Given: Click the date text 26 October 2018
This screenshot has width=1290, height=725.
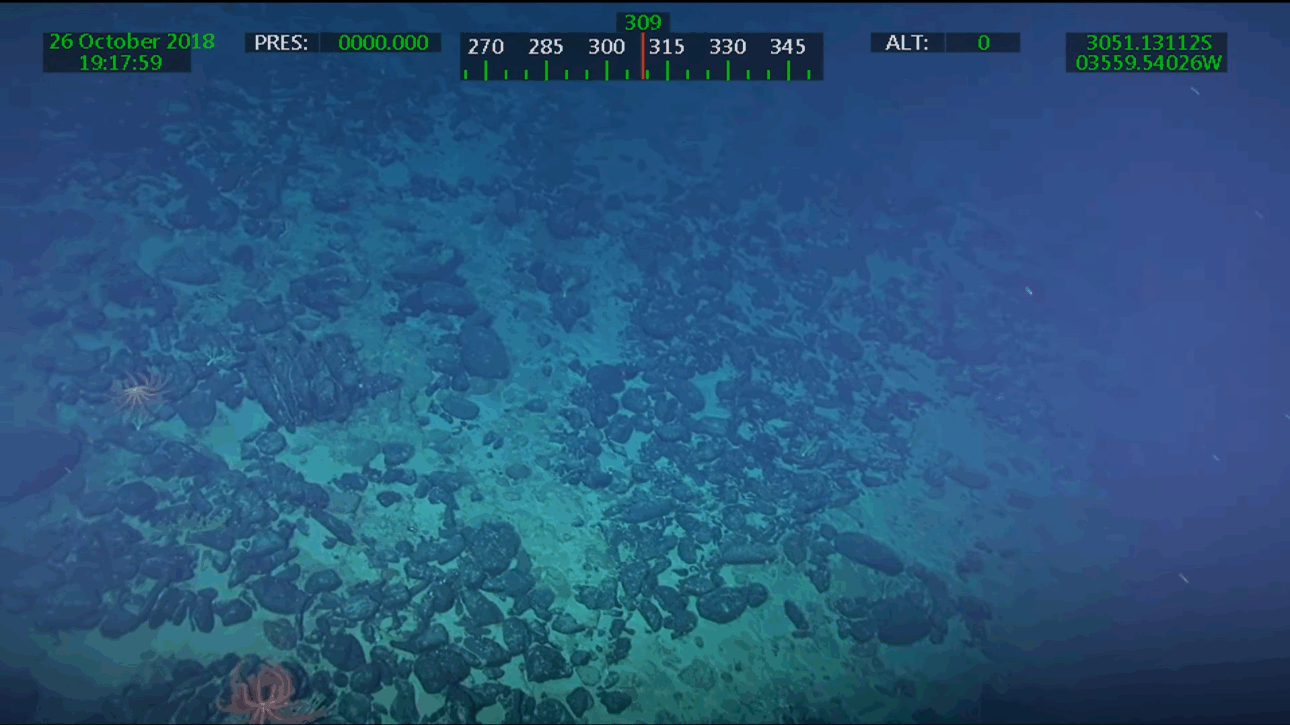Looking at the screenshot, I should tap(132, 42).
